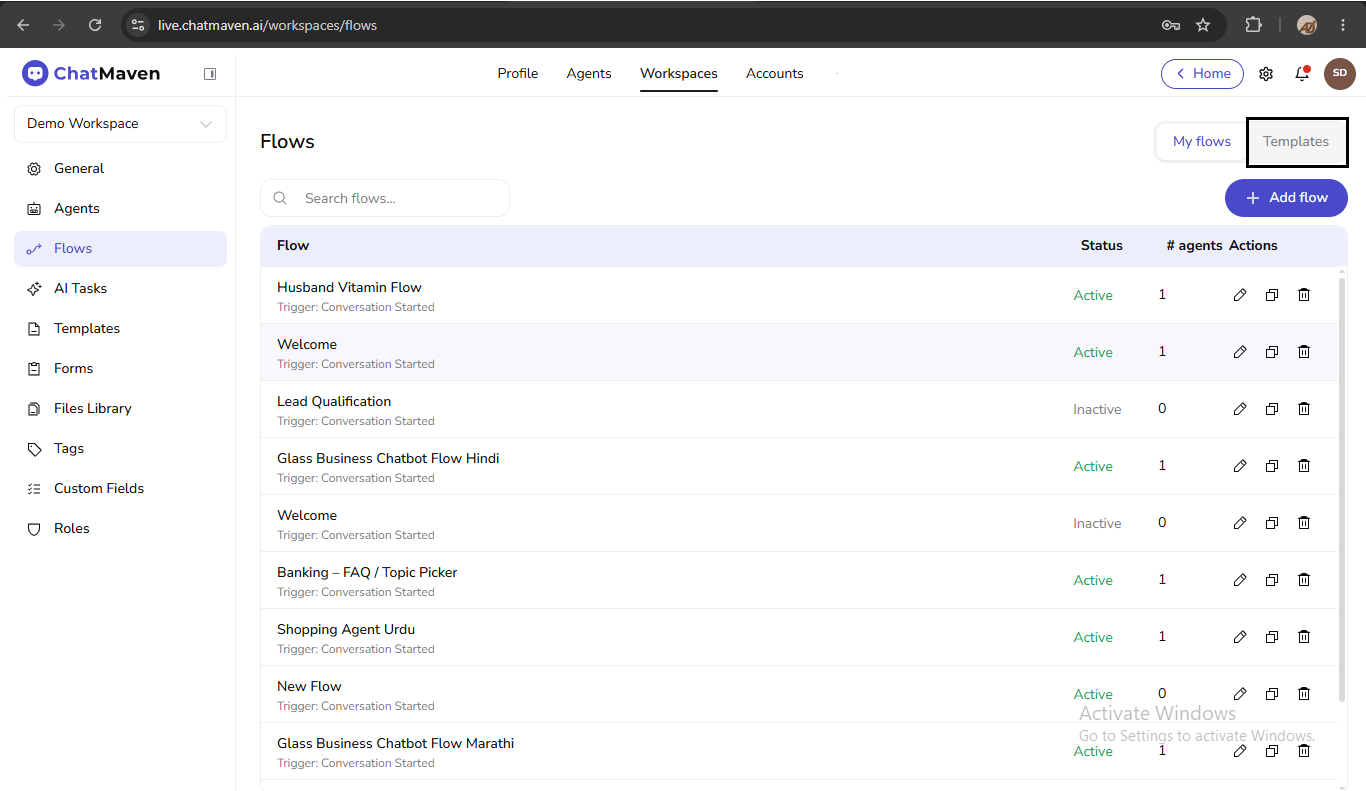Open Agents in the sidebar

point(120,209)
